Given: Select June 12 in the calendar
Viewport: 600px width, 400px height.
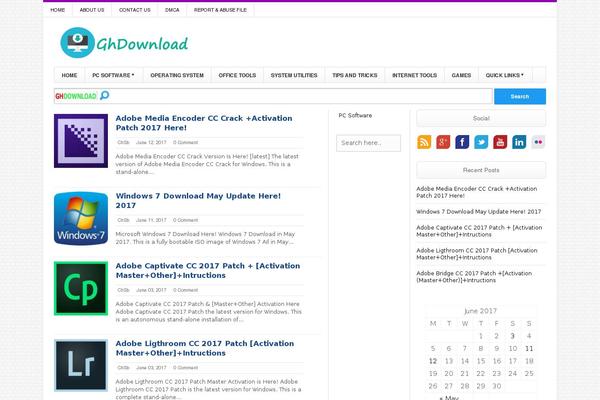Looking at the screenshot, I should click(x=433, y=361).
